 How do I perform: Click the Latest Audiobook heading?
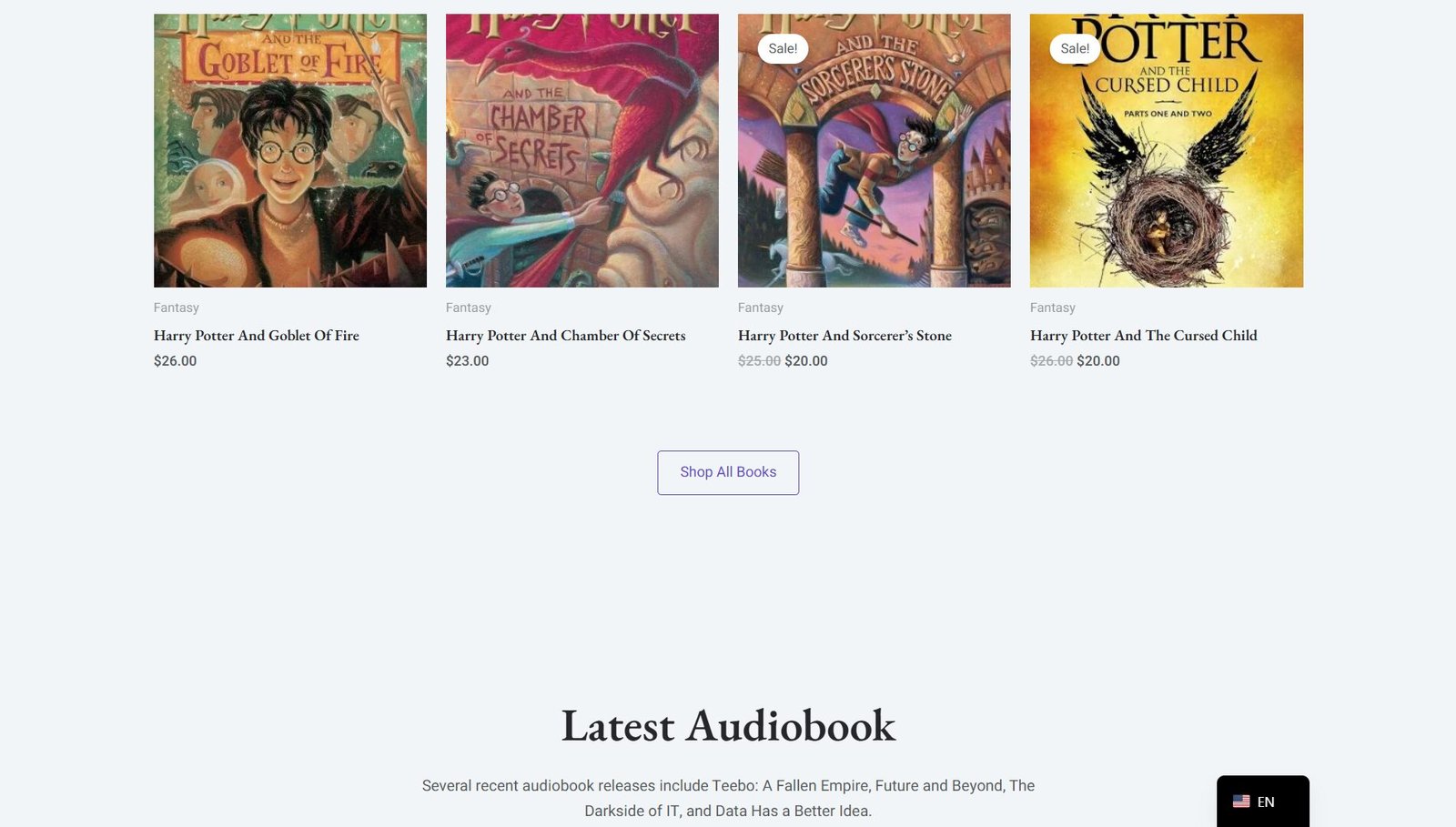point(728,726)
